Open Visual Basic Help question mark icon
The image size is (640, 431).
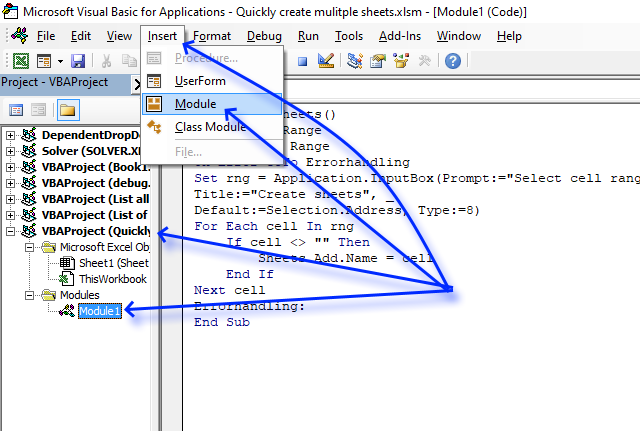click(453, 61)
